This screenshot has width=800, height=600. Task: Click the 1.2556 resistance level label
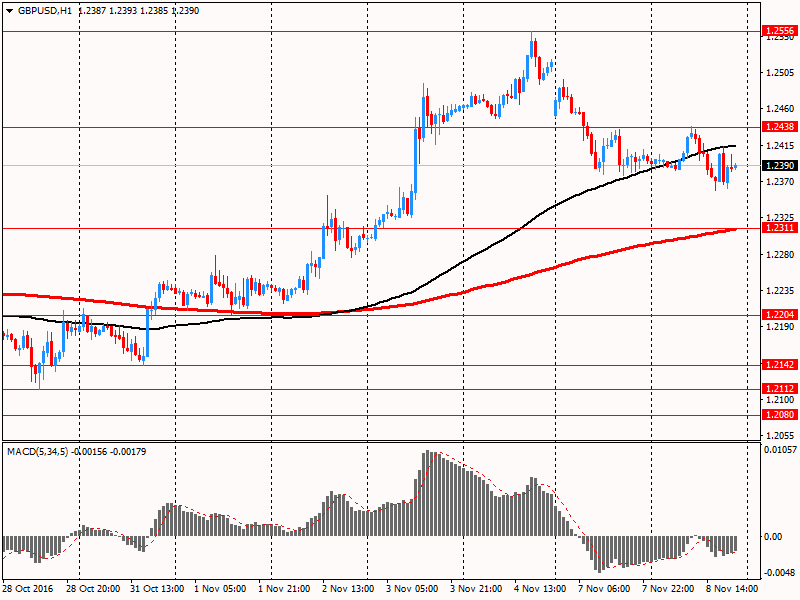click(780, 31)
